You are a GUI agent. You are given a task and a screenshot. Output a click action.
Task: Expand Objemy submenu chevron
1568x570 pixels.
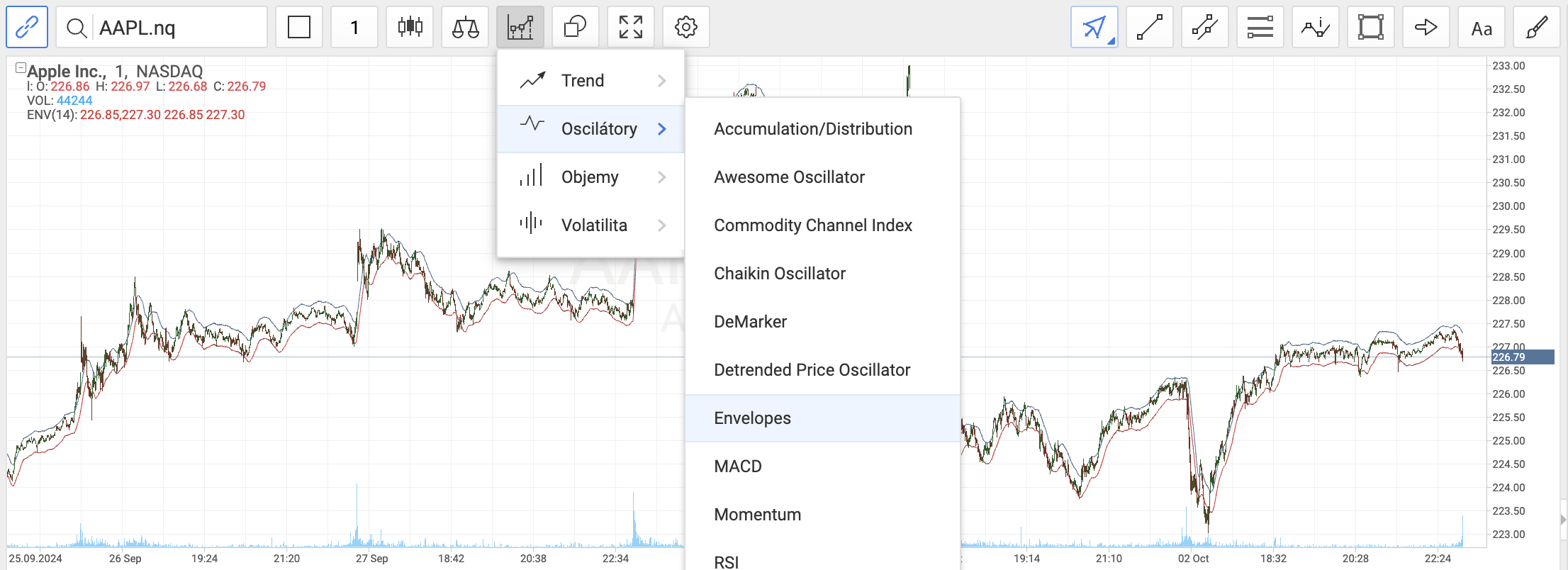pyautogui.click(x=662, y=177)
